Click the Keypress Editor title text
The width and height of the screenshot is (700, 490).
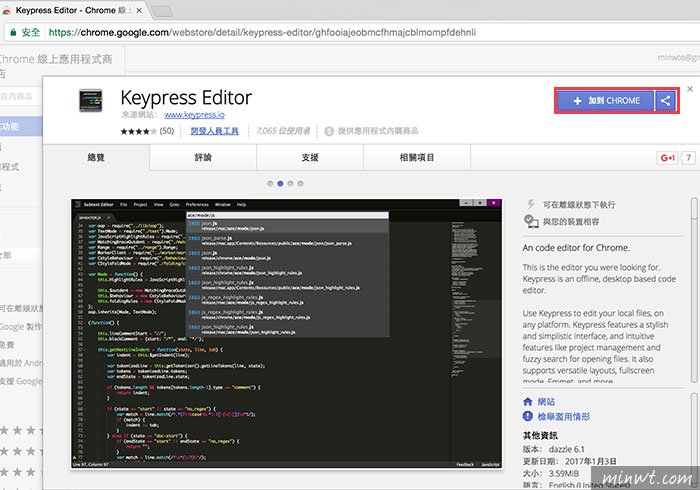[x=186, y=98]
